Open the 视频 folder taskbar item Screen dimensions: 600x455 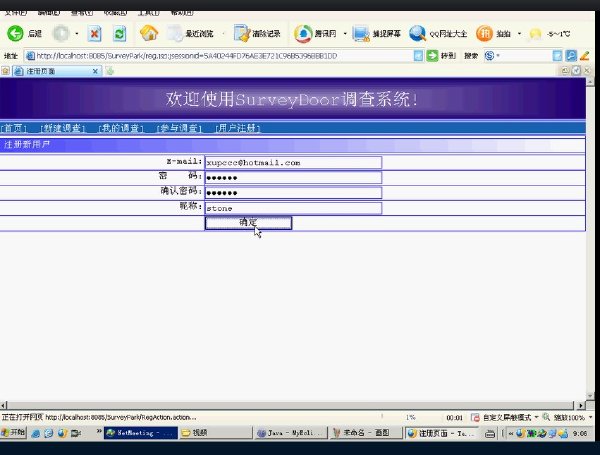click(x=215, y=433)
